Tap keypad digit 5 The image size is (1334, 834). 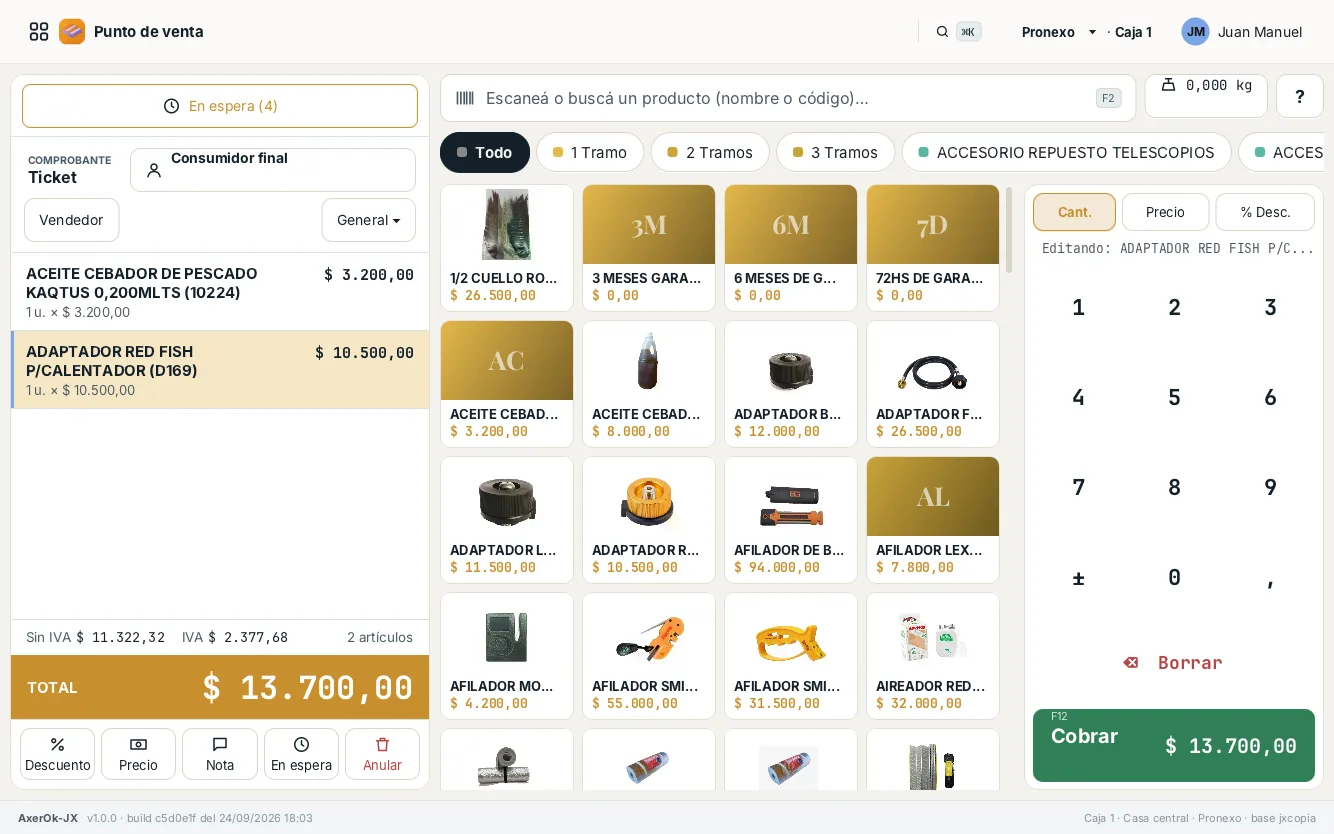click(1174, 397)
